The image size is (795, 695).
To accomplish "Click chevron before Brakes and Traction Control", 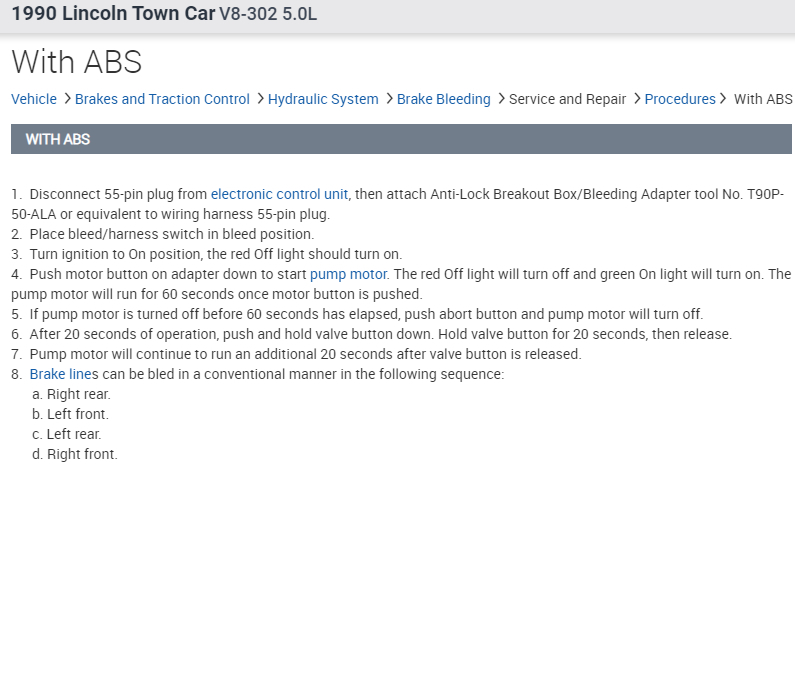I will pos(67,99).
